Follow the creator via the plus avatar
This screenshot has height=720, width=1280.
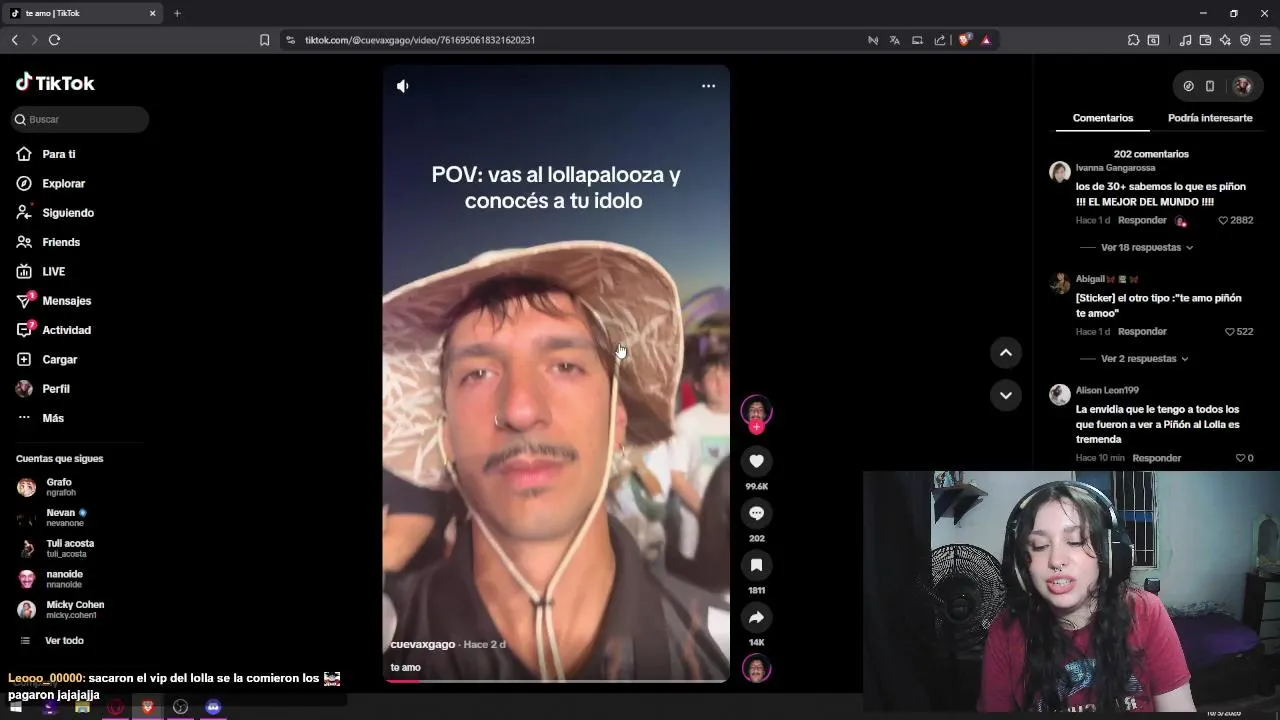[x=756, y=427]
